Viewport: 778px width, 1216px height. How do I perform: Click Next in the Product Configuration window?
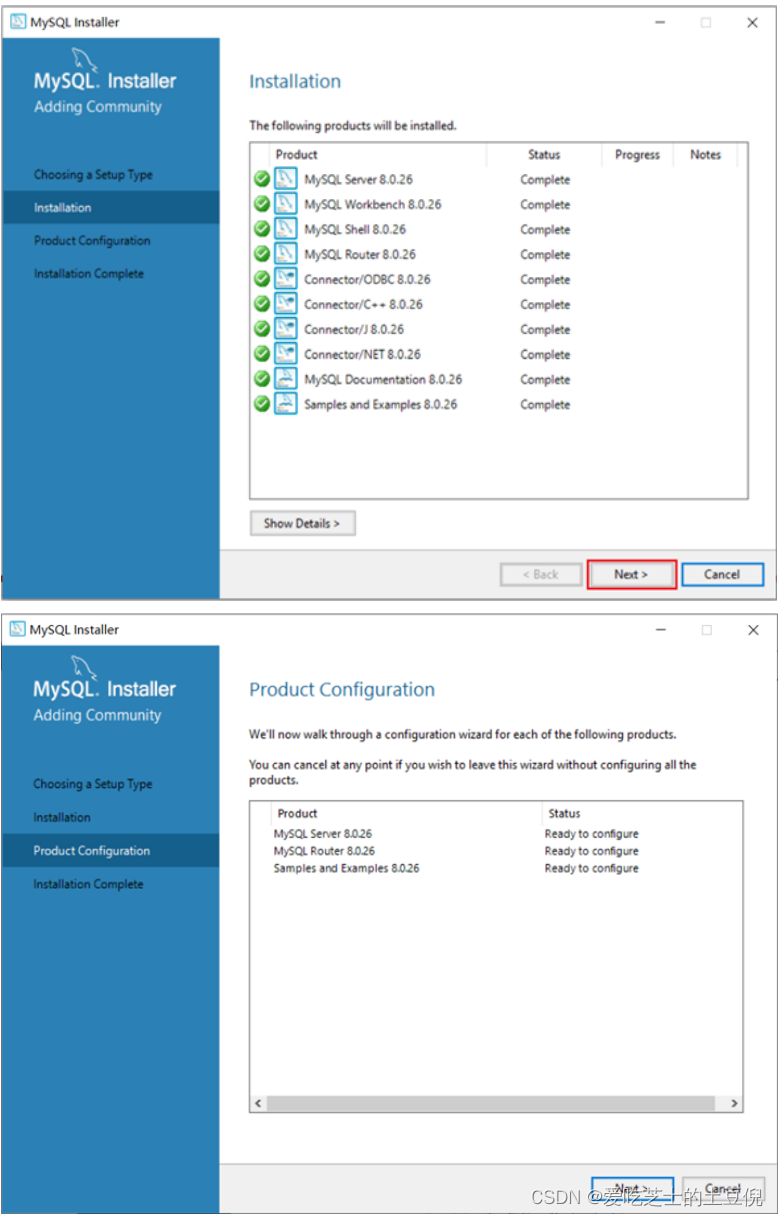click(x=632, y=1189)
